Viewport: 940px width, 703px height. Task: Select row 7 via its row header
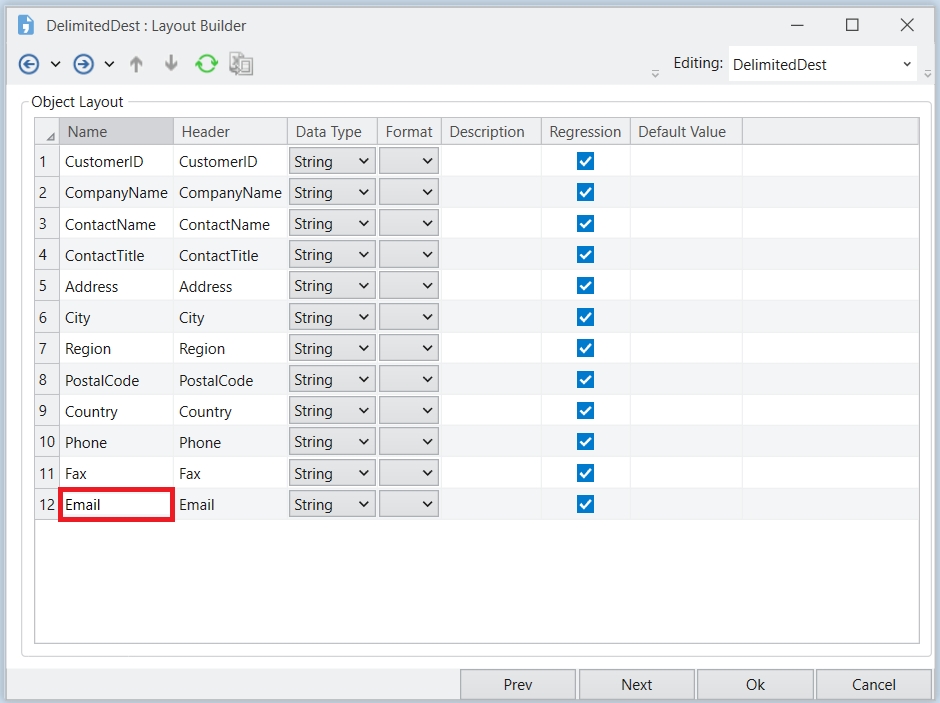coord(44,349)
